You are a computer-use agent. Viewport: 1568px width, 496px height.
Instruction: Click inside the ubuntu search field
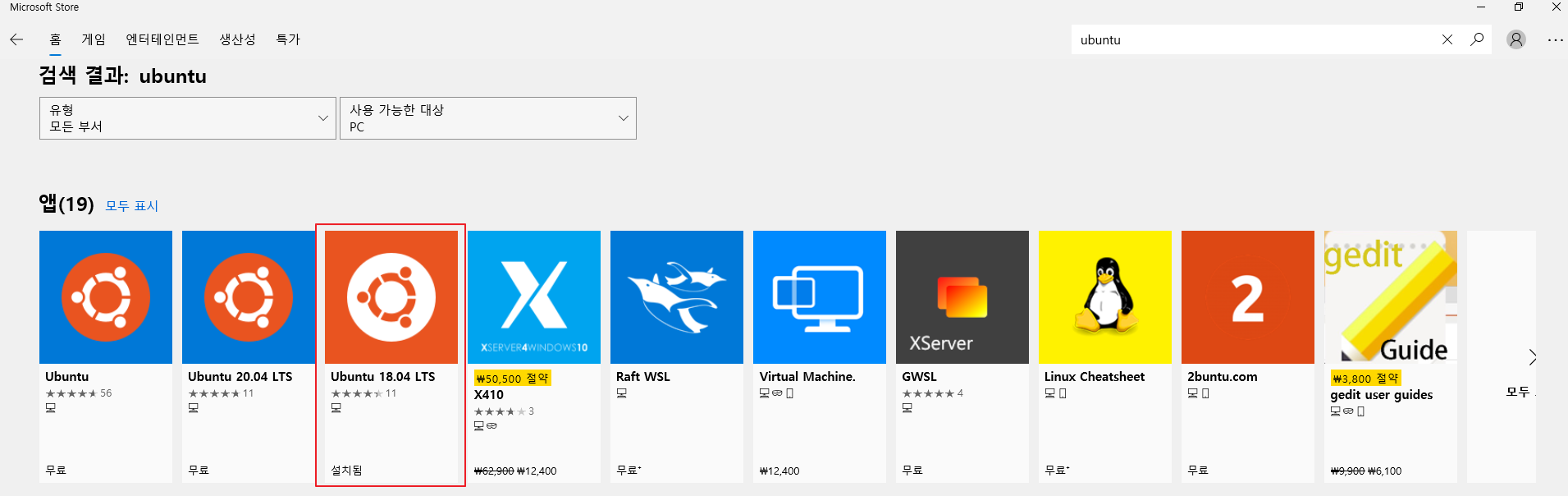tap(1255, 39)
